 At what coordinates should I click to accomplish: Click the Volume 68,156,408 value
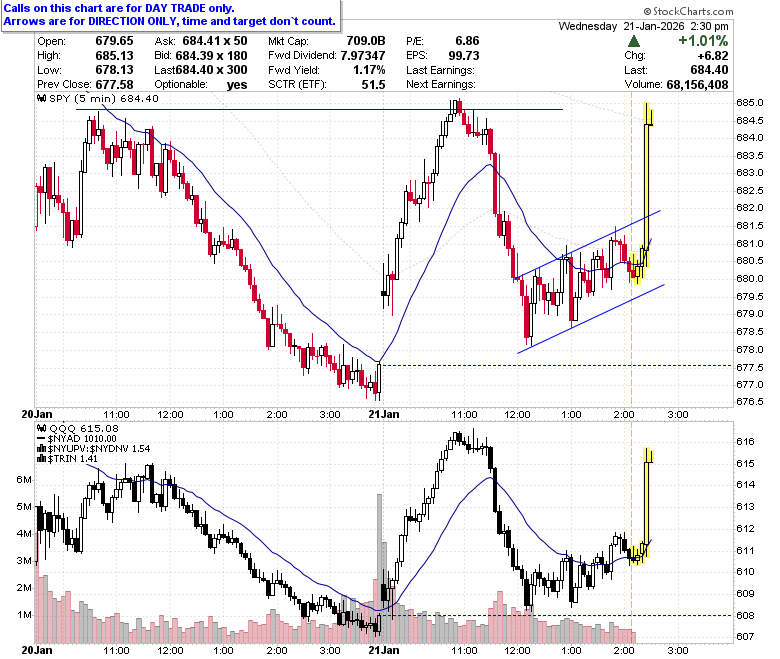coord(697,85)
